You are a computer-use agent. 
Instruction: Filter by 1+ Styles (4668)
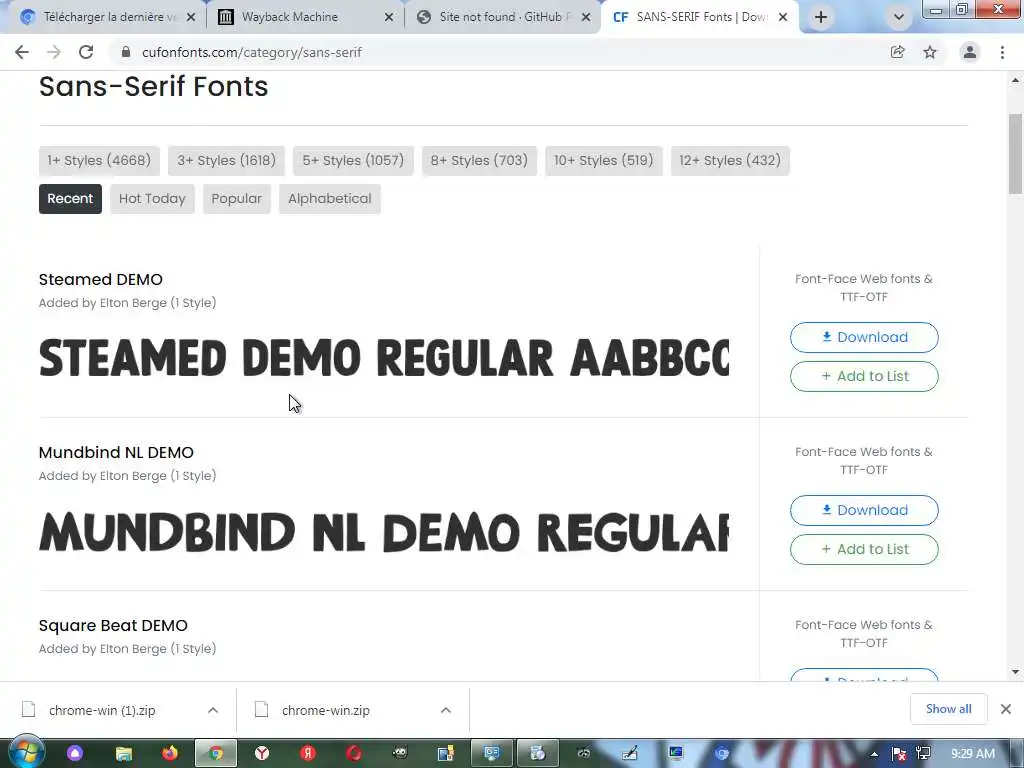[99, 161]
